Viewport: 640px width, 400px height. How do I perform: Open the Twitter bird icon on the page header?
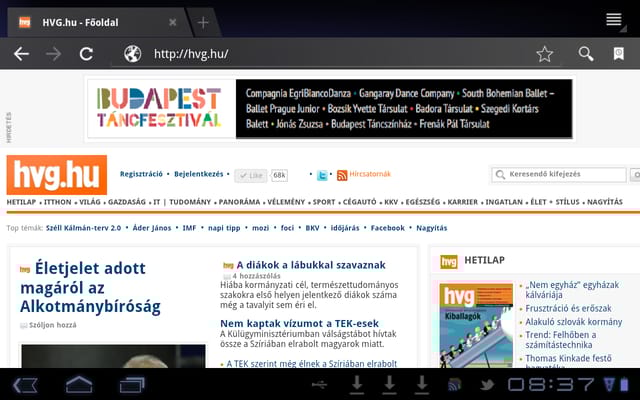point(322,176)
